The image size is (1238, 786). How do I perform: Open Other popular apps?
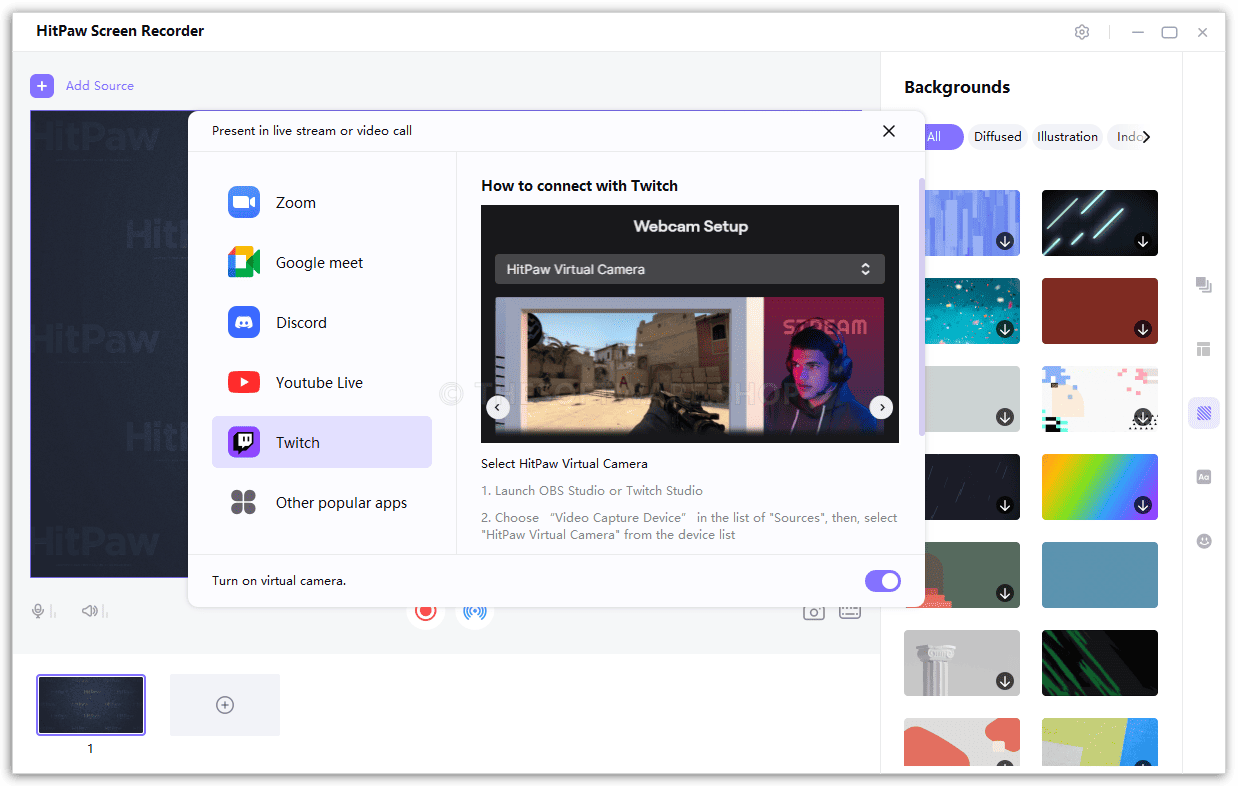pos(322,502)
